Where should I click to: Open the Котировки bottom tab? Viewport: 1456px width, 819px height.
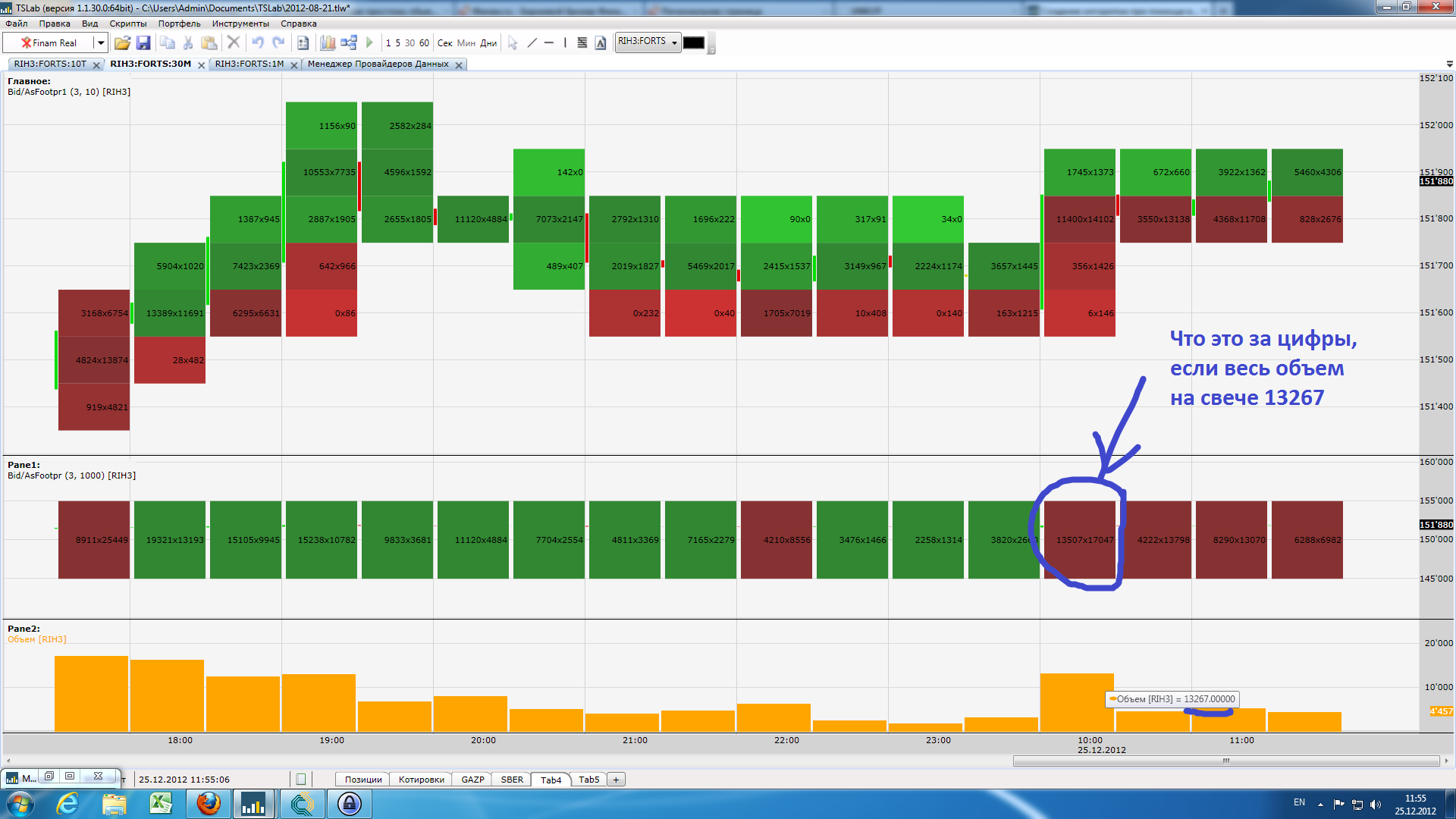pos(421,780)
